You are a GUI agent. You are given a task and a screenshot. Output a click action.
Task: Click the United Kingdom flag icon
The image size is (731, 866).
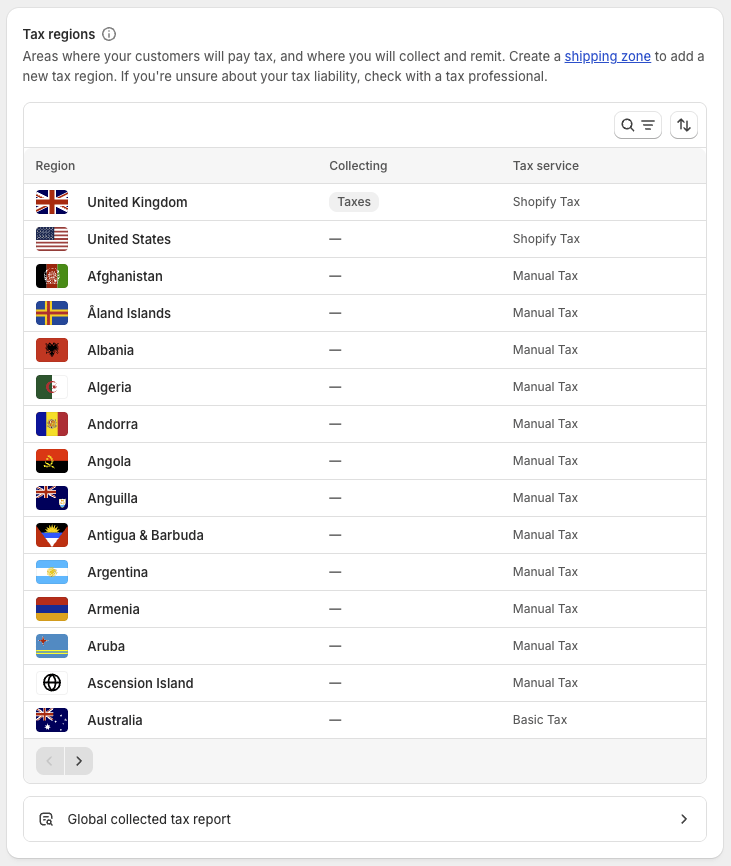(x=52, y=201)
